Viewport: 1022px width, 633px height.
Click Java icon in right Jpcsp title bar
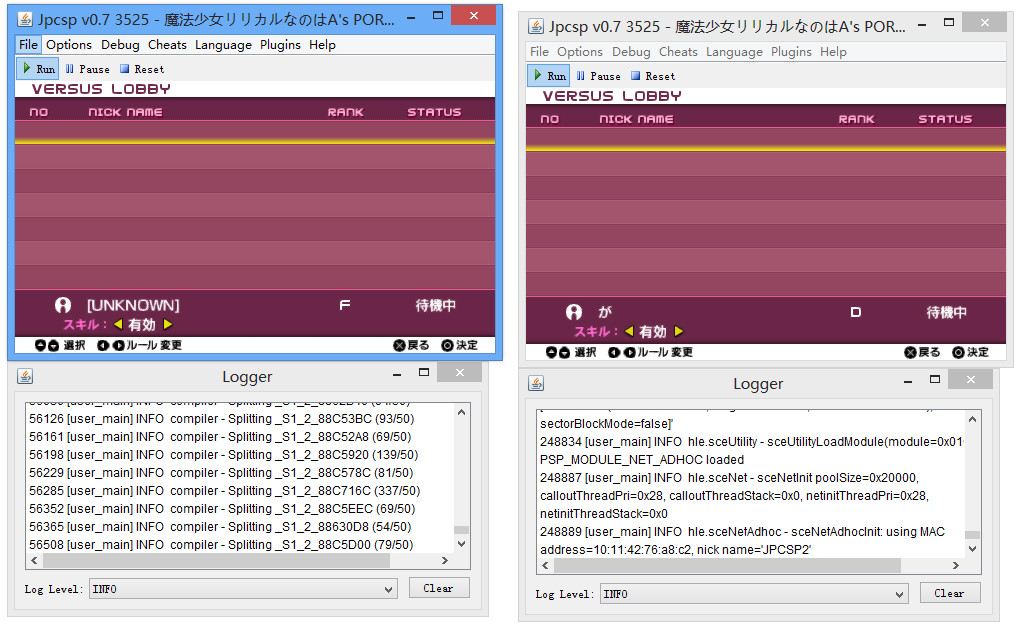coord(536,27)
